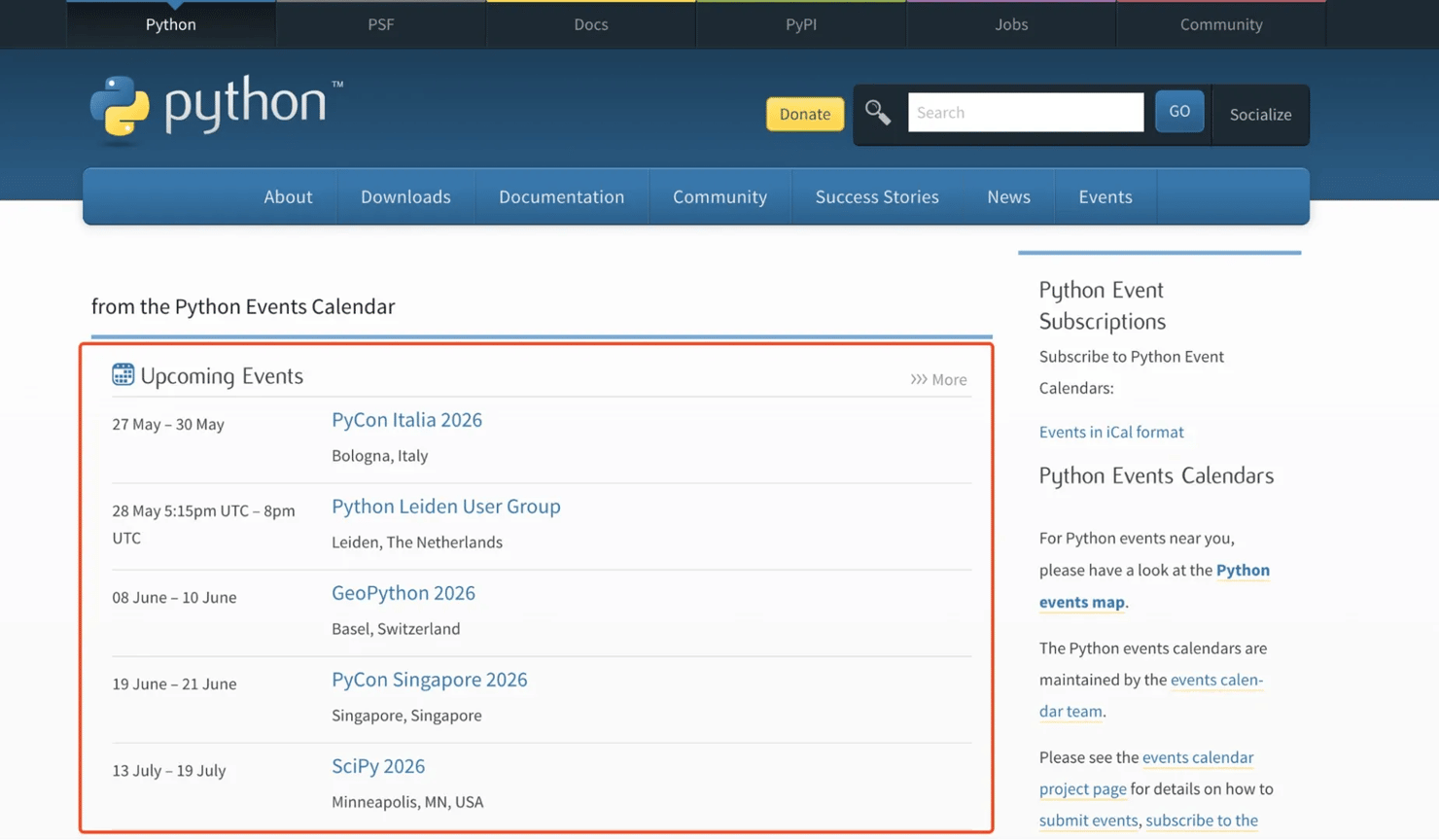This screenshot has width=1439, height=840.
Task: Click the Events in iCal format link
Action: coord(1111,432)
